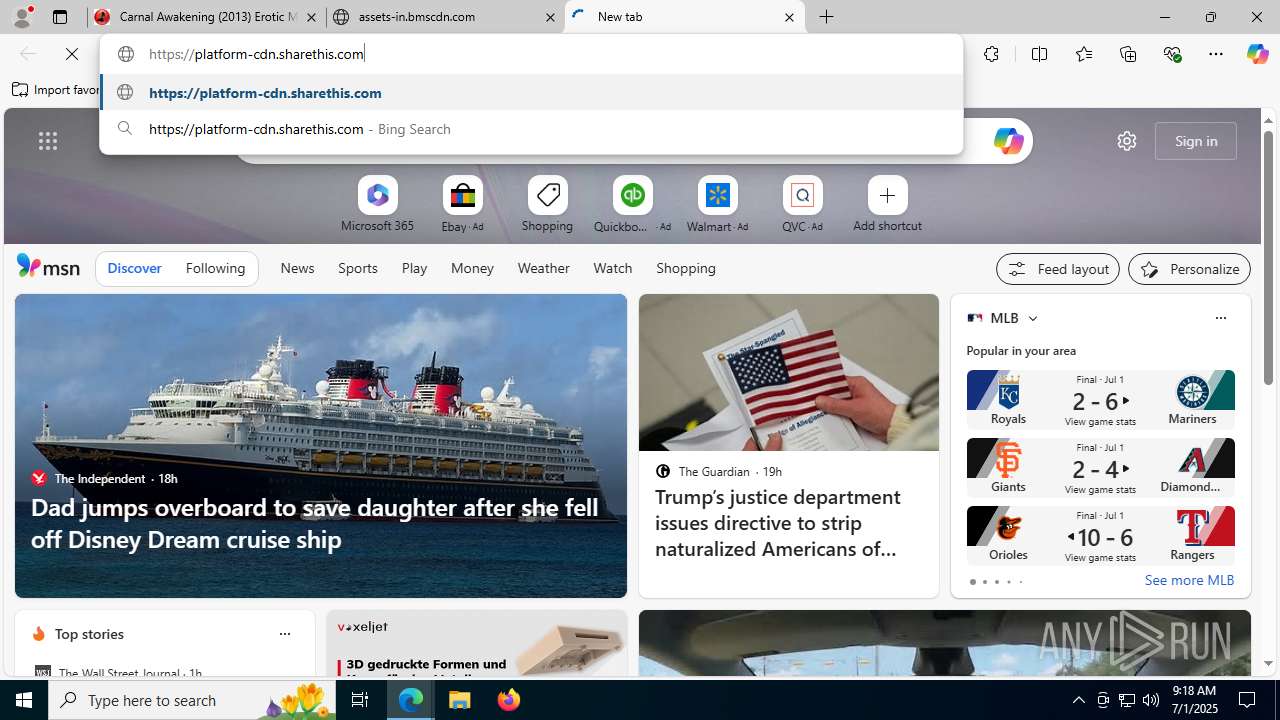Click the msn logo
The image size is (1280, 720).
[x=48, y=267]
